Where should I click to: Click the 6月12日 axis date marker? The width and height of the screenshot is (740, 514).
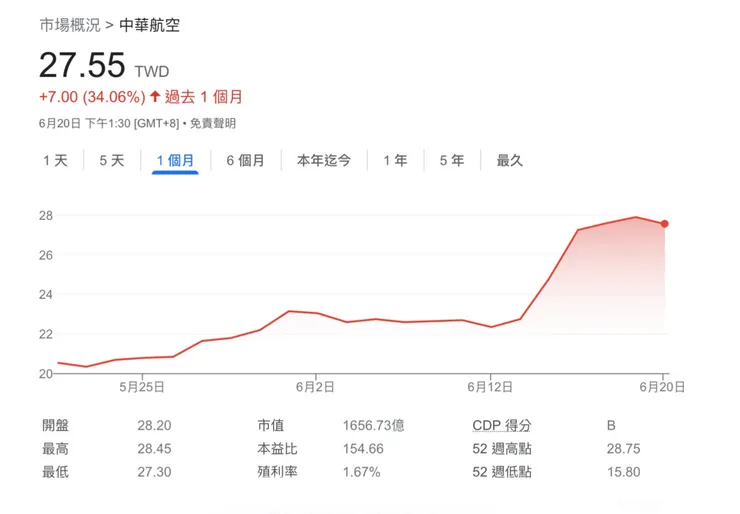coord(490,387)
